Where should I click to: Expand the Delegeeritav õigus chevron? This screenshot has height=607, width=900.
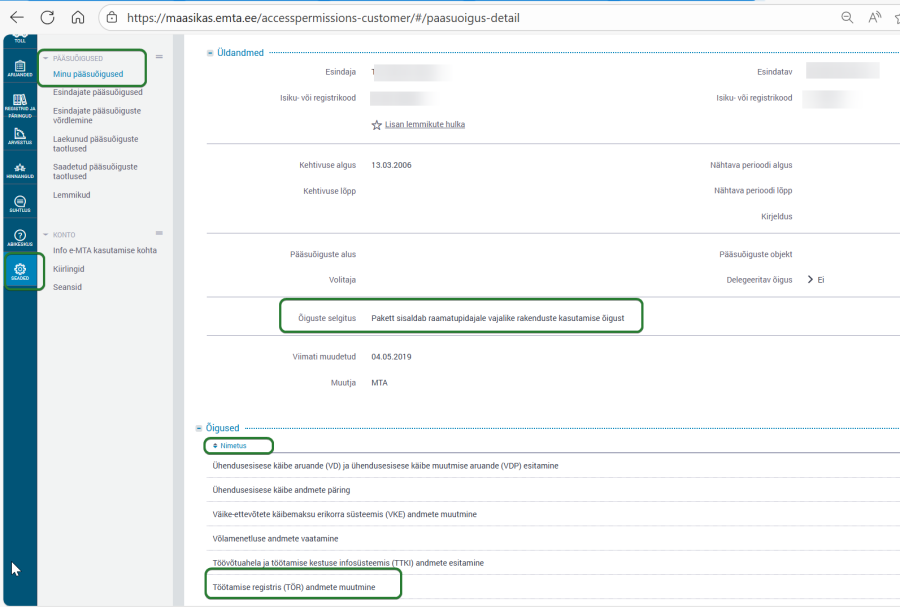(x=810, y=280)
